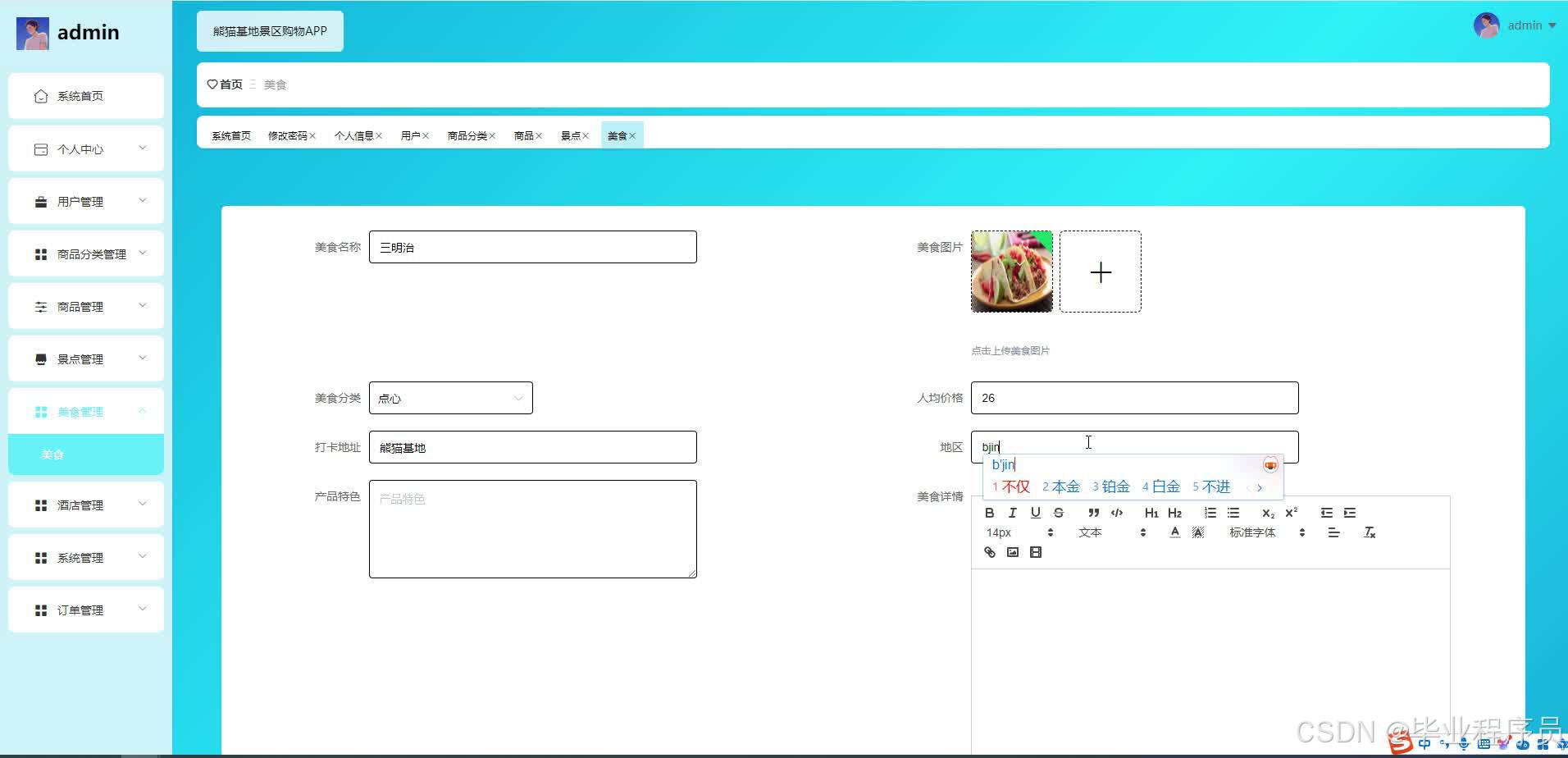The image size is (1568, 758).
Task: Expand the 系统管理 sidebar menu
Action: [86, 557]
